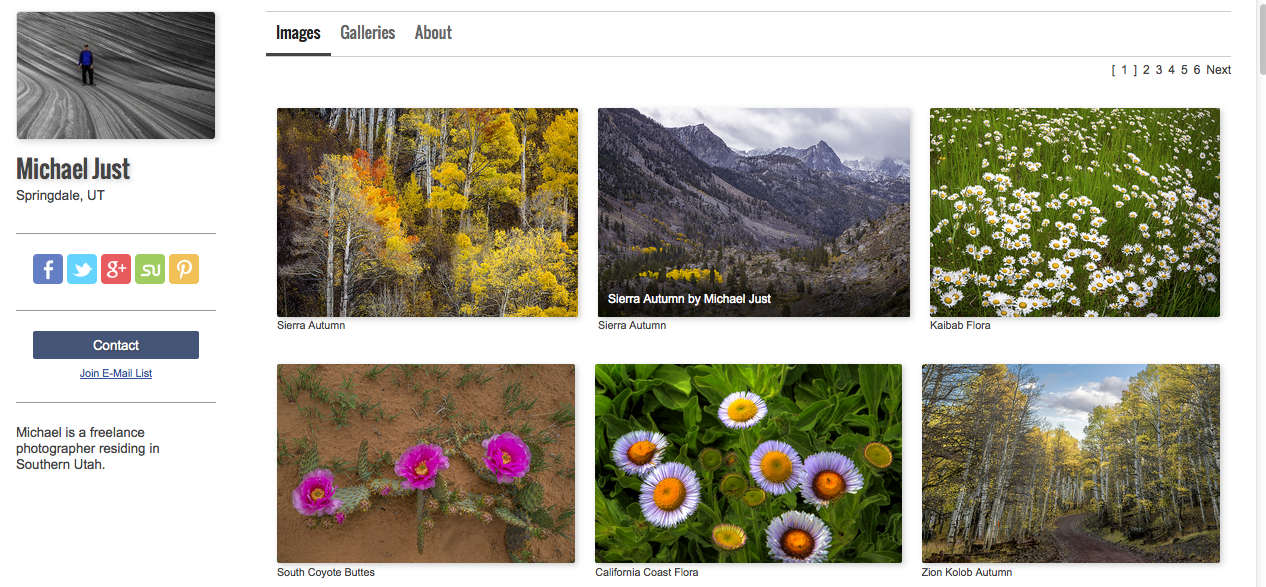The height and width of the screenshot is (587, 1266).
Task: Open the Kaibab Flora daisy photo
Action: 1074,212
